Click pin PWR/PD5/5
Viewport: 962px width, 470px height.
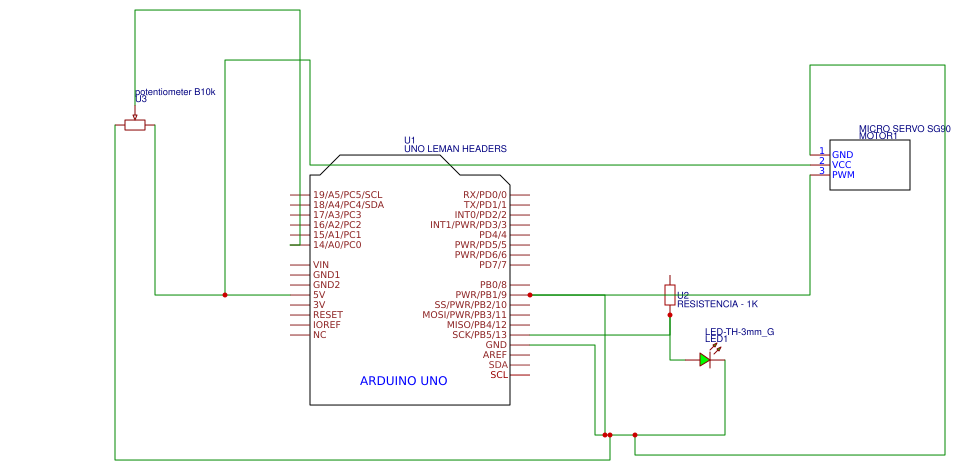[481, 245]
